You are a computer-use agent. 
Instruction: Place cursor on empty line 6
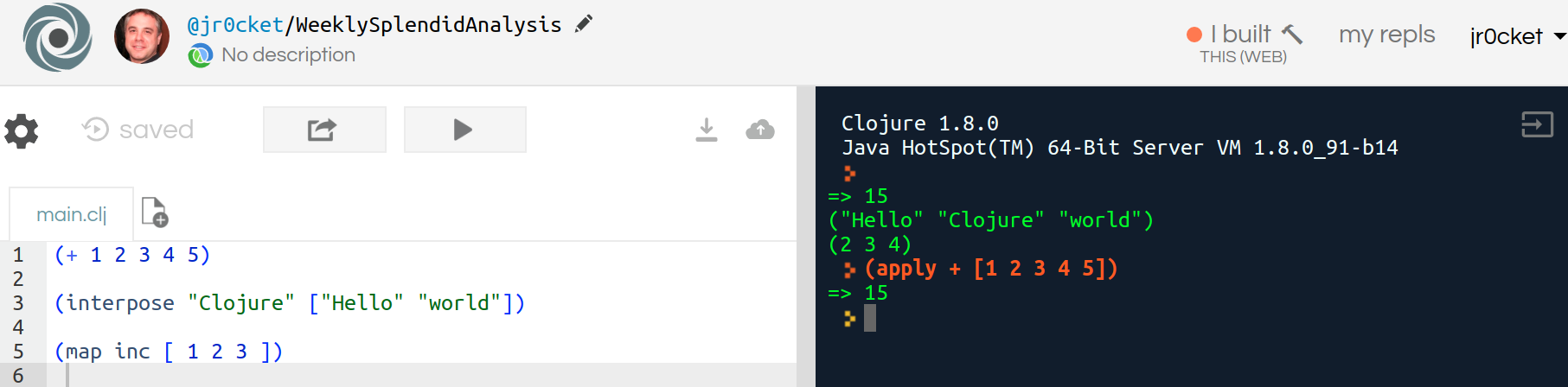(x=424, y=375)
